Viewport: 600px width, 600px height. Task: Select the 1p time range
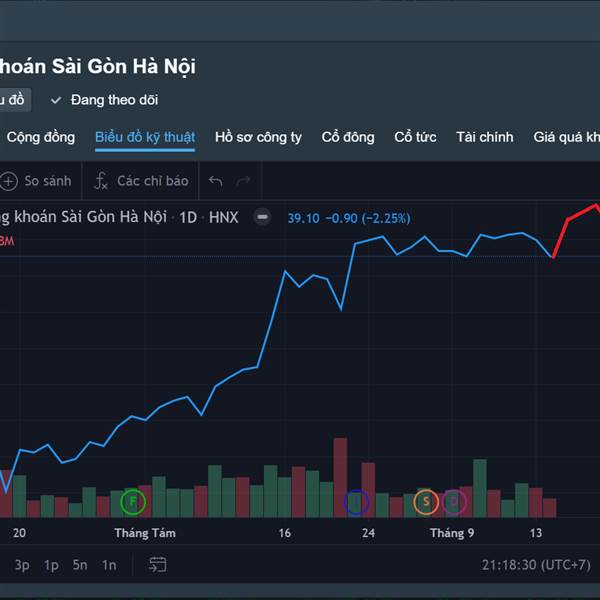[51, 565]
